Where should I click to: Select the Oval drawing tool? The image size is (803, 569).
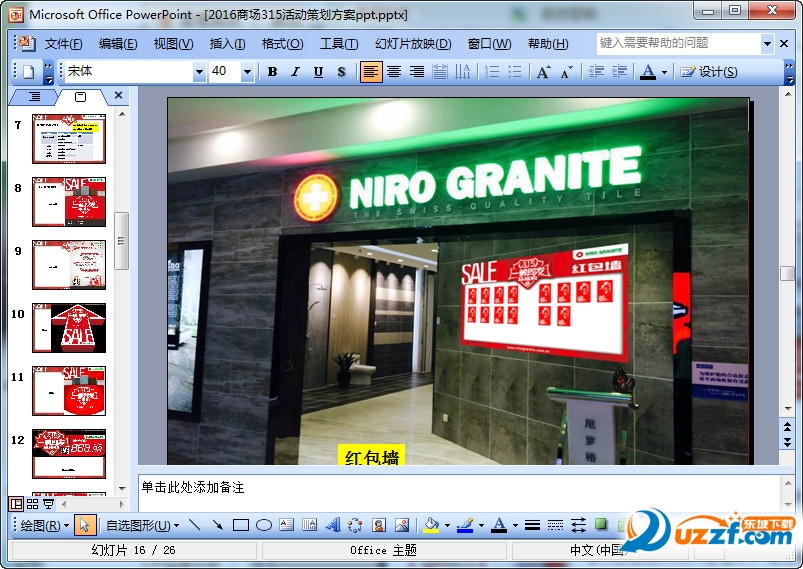pos(264,525)
